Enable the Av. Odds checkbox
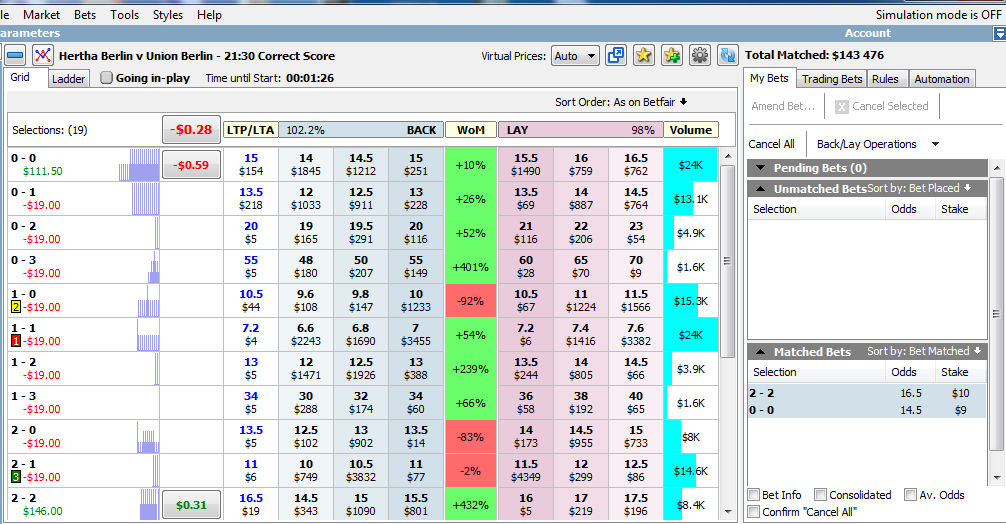 pos(910,494)
